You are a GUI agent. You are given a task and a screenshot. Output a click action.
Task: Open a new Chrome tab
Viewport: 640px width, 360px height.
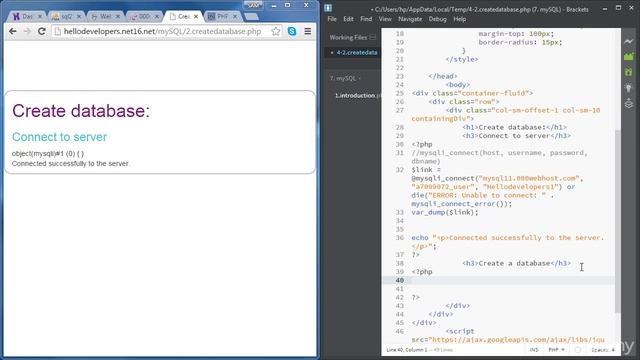click(251, 16)
